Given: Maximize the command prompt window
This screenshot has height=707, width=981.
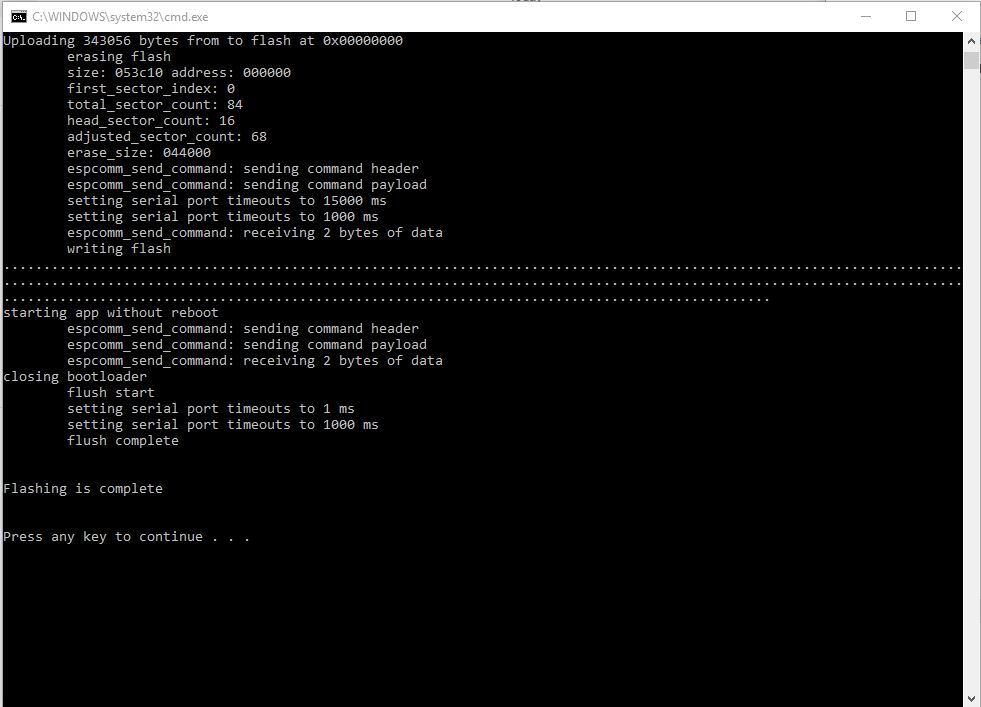Looking at the screenshot, I should click(911, 16).
